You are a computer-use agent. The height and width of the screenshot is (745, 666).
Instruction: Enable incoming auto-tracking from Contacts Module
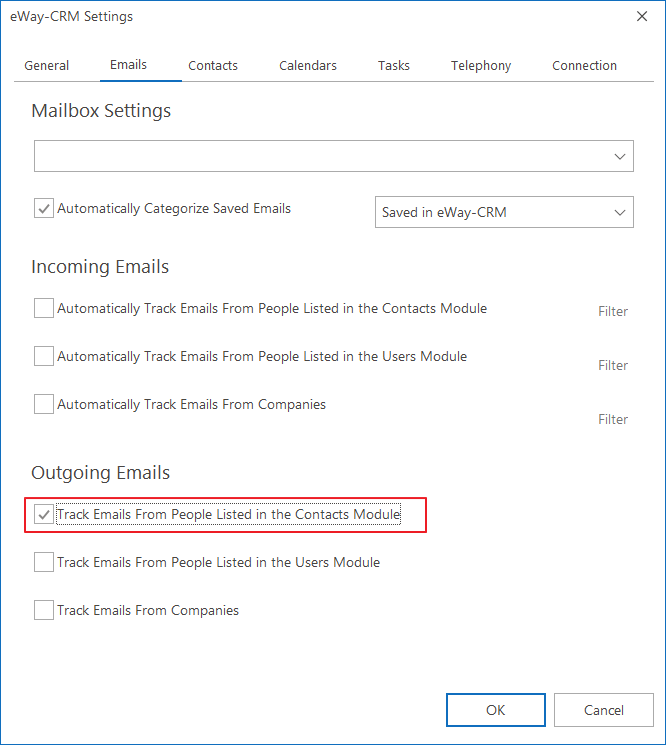pyautogui.click(x=44, y=308)
